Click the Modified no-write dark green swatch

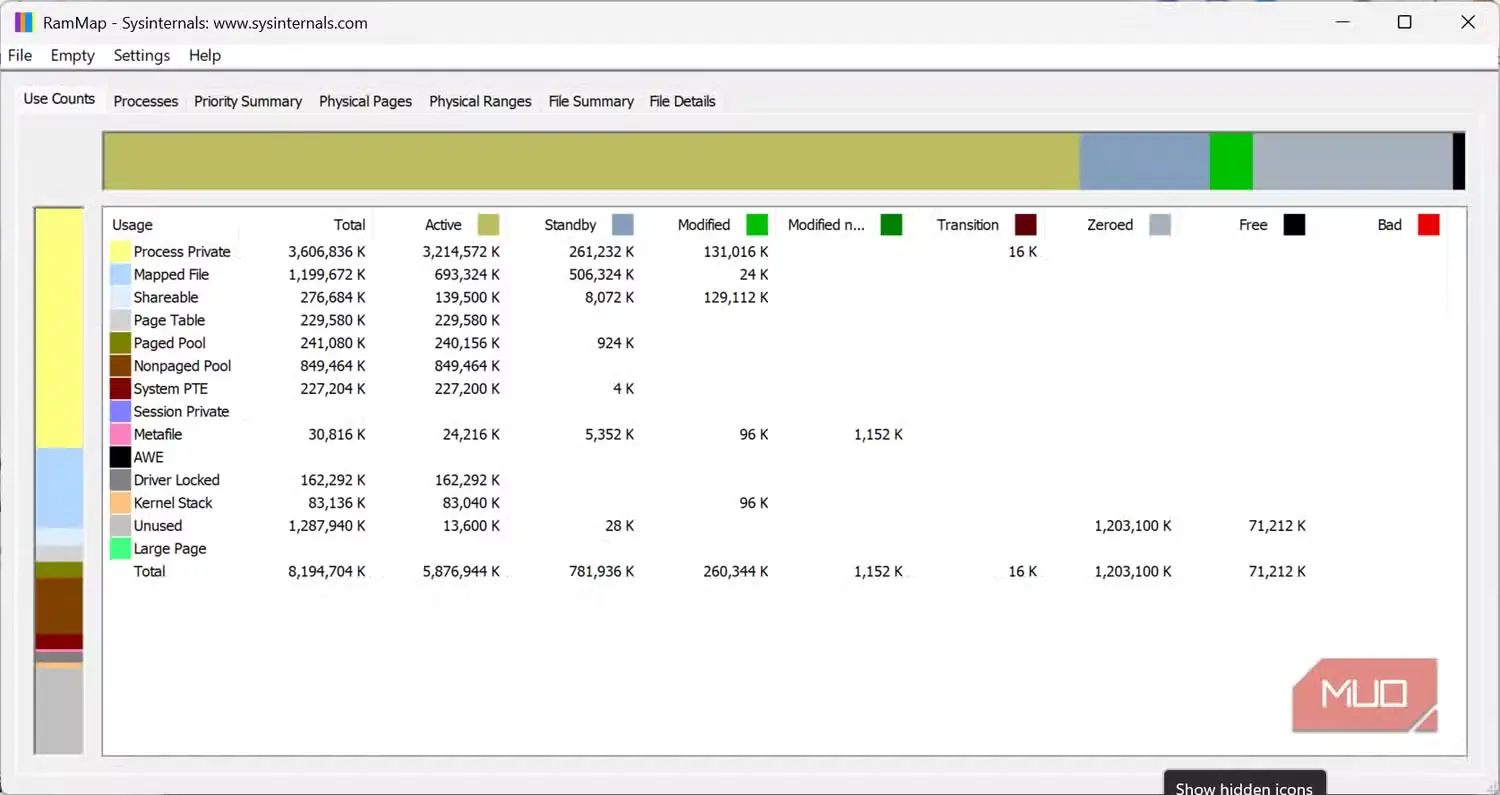891,225
